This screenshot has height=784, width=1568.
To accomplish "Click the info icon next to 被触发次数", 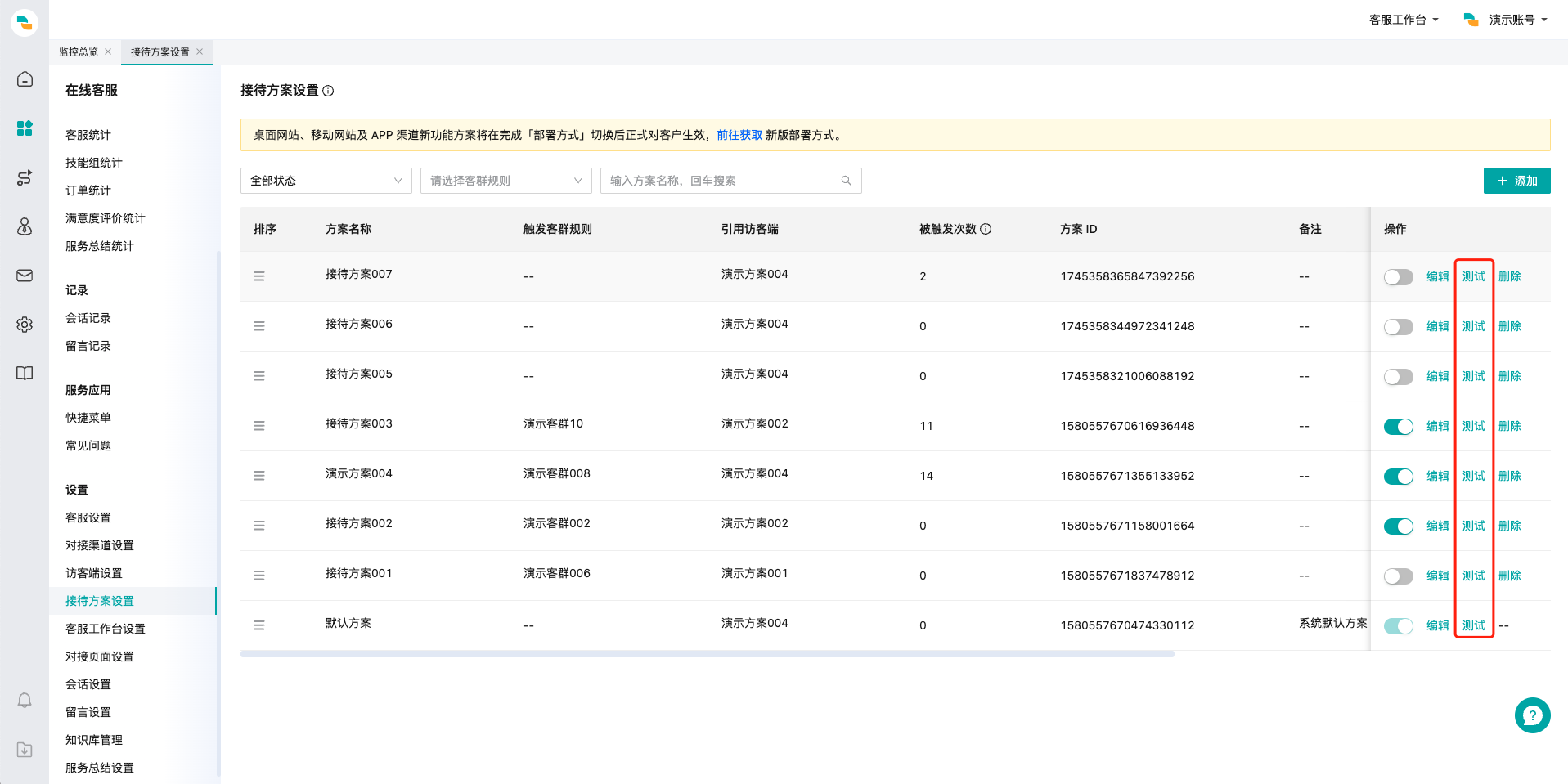I will tap(986, 229).
